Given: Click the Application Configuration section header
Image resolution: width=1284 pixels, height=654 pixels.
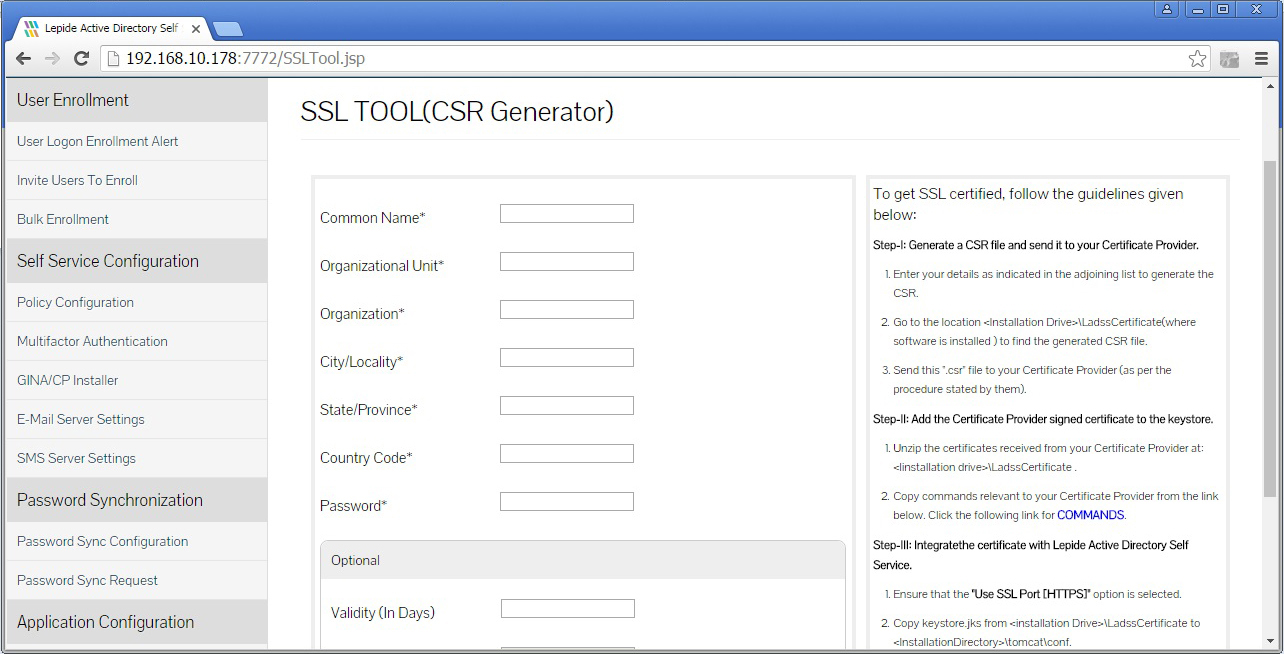Looking at the screenshot, I should [x=137, y=622].
